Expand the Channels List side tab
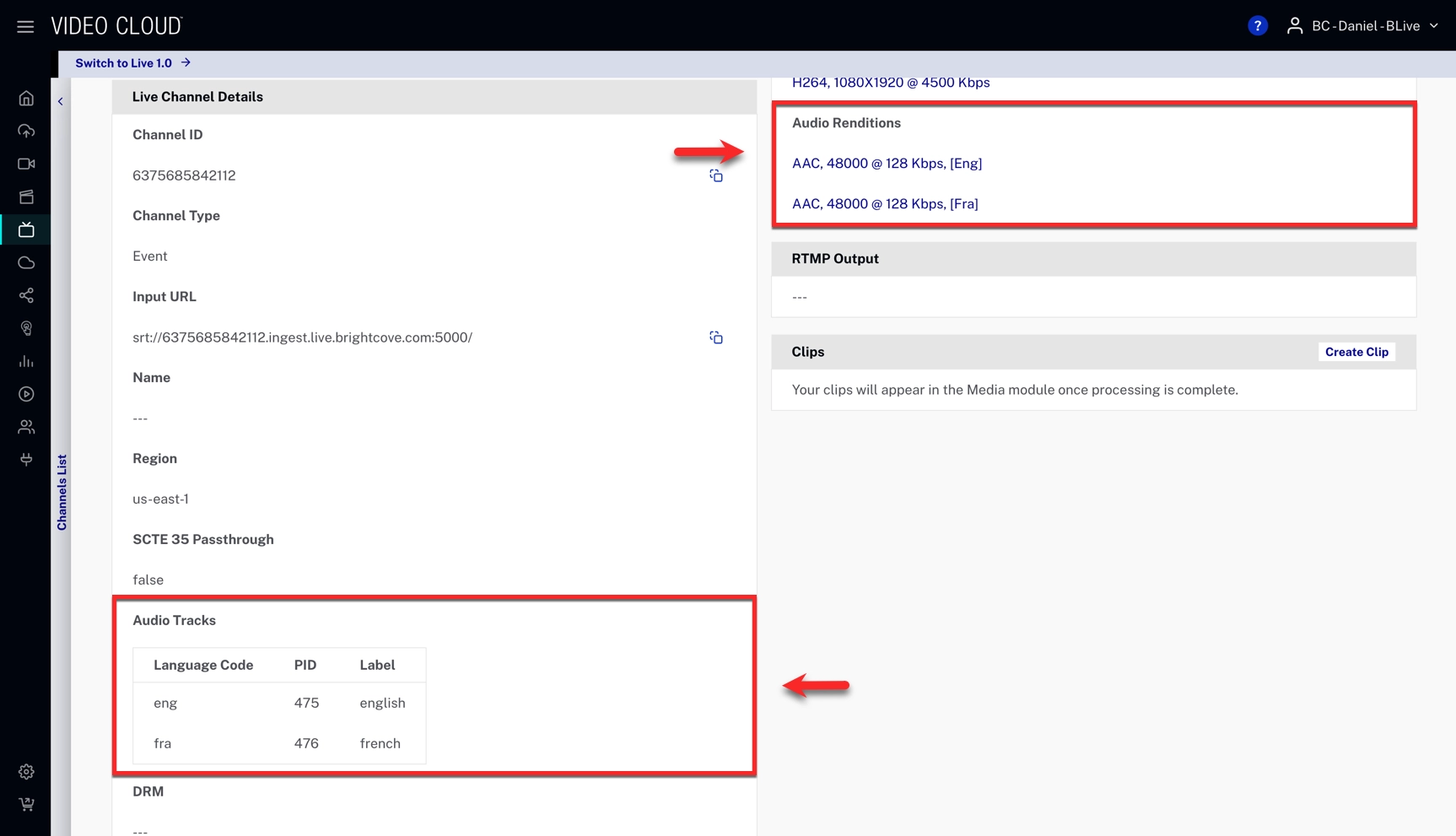 pos(62,493)
